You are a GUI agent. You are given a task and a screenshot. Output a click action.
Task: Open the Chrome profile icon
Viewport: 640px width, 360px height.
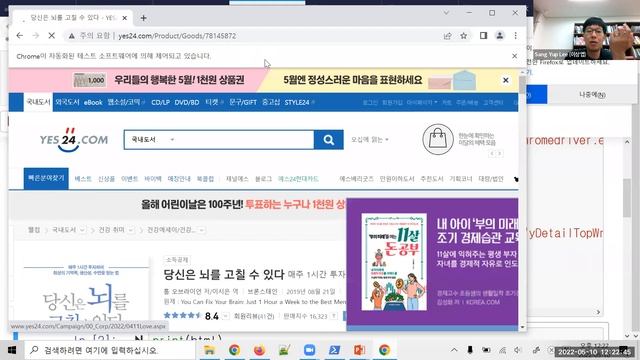pos(500,36)
